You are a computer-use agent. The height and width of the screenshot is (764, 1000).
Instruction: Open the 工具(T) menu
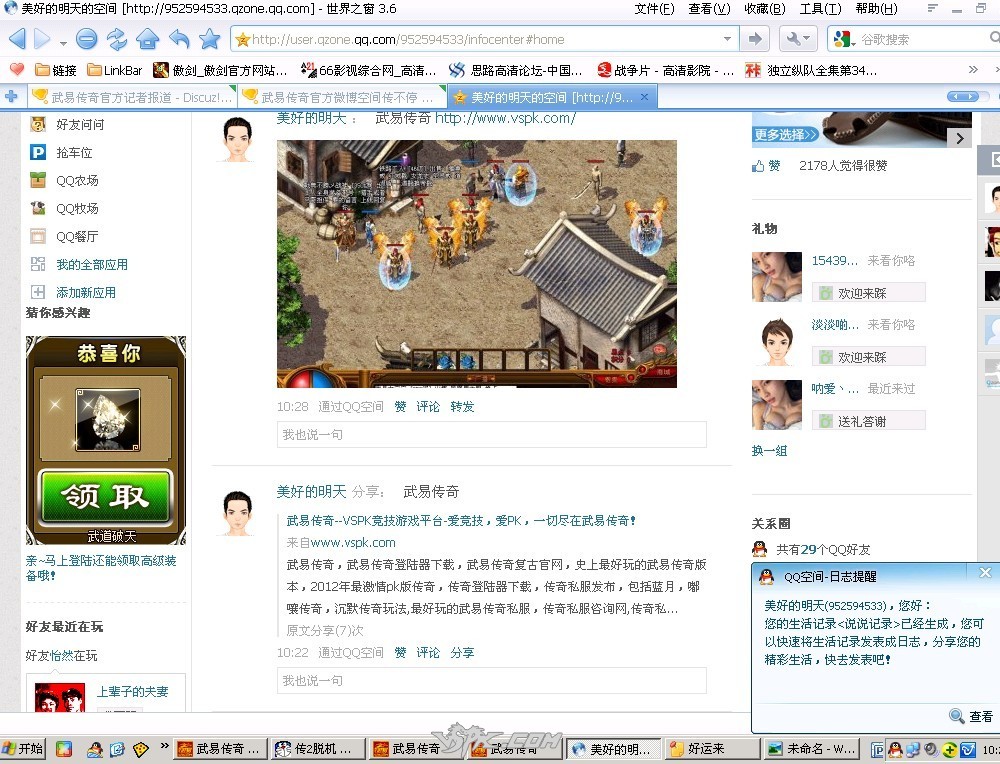tap(820, 8)
